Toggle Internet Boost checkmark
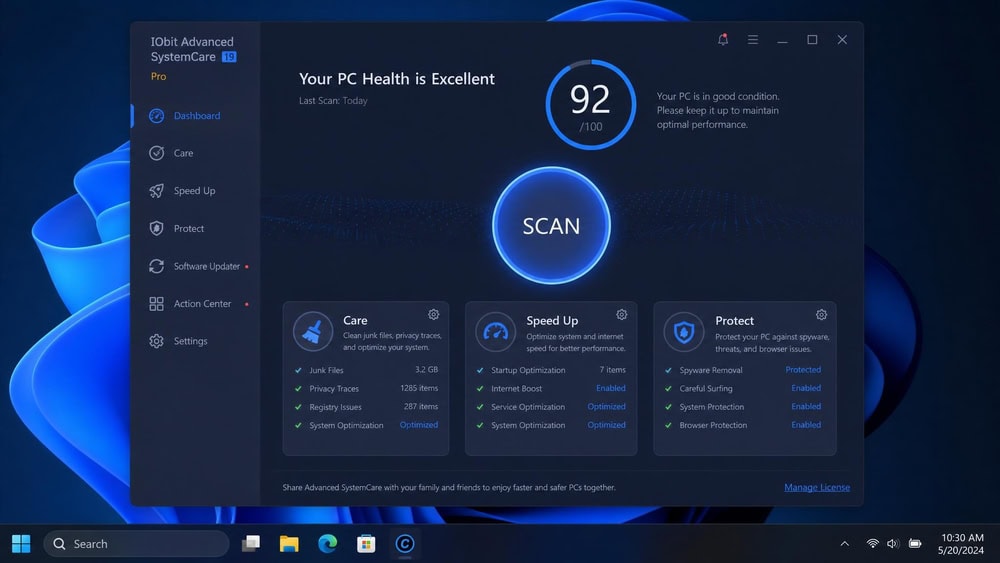Image resolution: width=1000 pixels, height=563 pixels. [480, 388]
